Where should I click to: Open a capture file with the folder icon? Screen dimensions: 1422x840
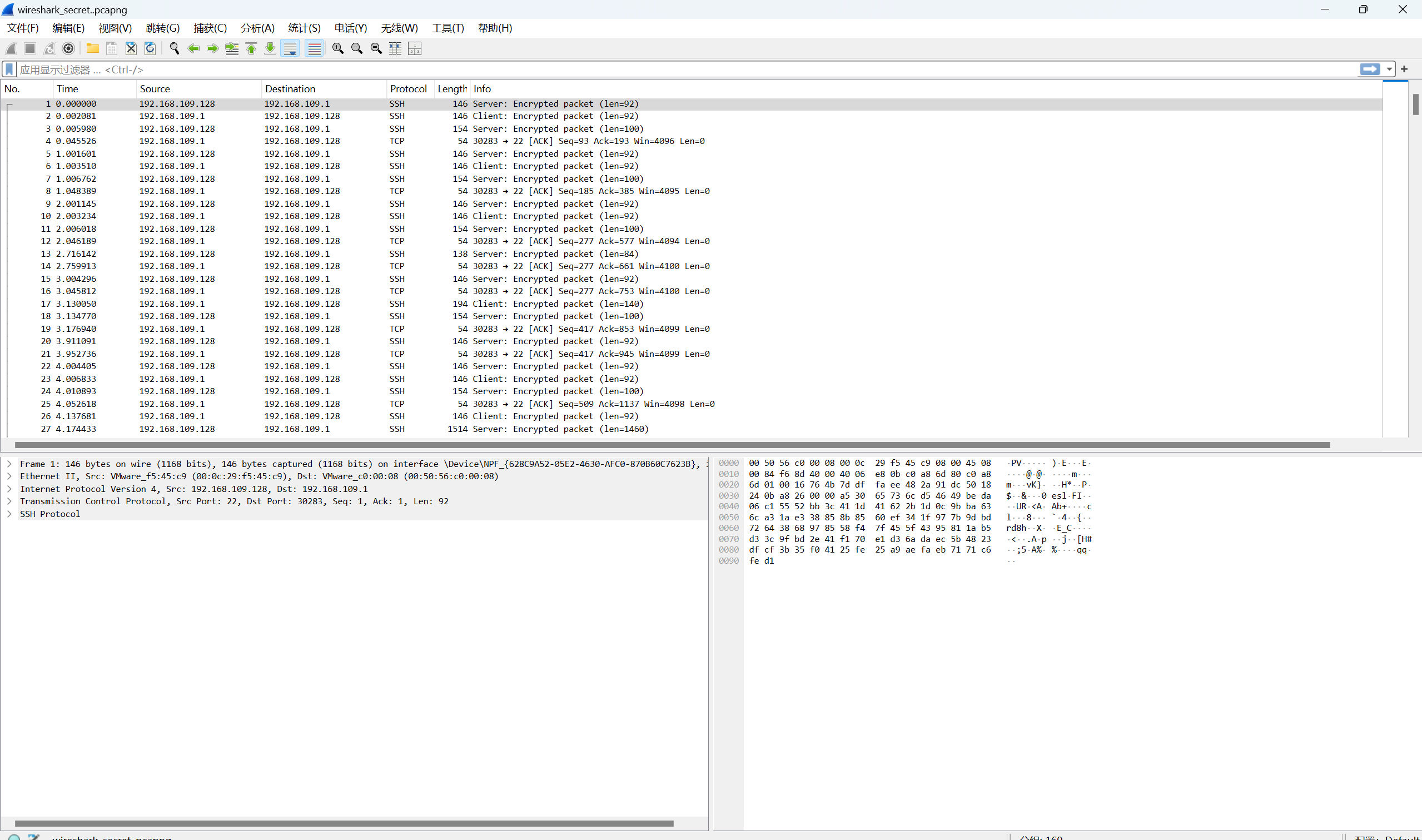93,49
